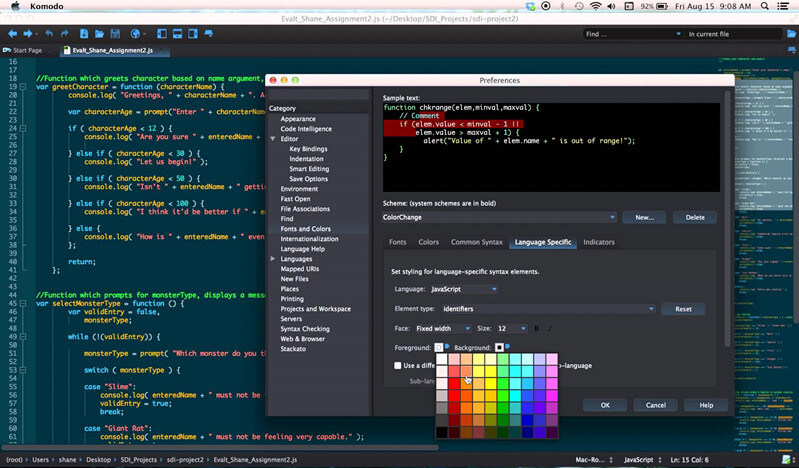The image size is (799, 468).
Task: Toggle the bold style button beside Size
Action: click(536, 328)
